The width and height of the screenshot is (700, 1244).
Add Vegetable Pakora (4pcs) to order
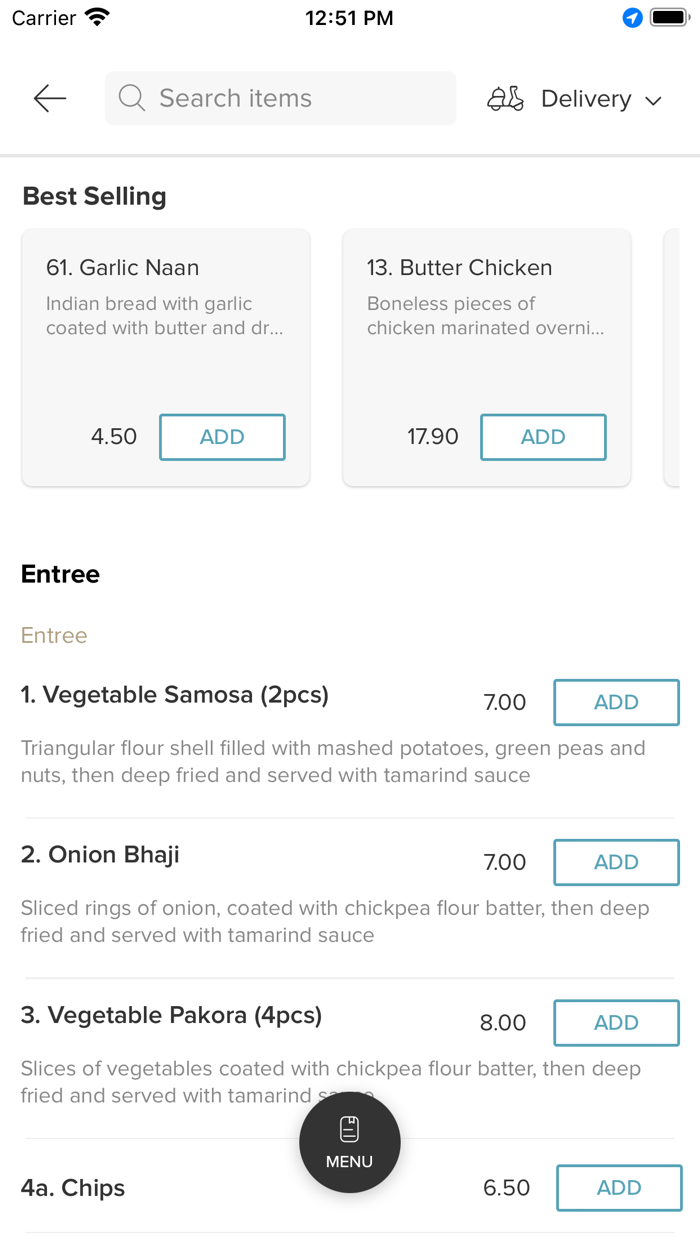click(616, 1022)
